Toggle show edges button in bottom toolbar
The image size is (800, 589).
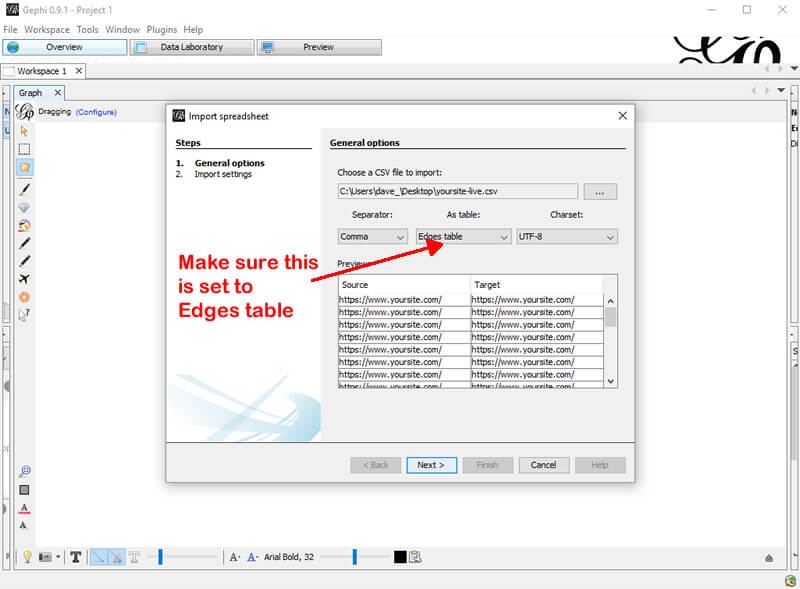tap(99, 557)
